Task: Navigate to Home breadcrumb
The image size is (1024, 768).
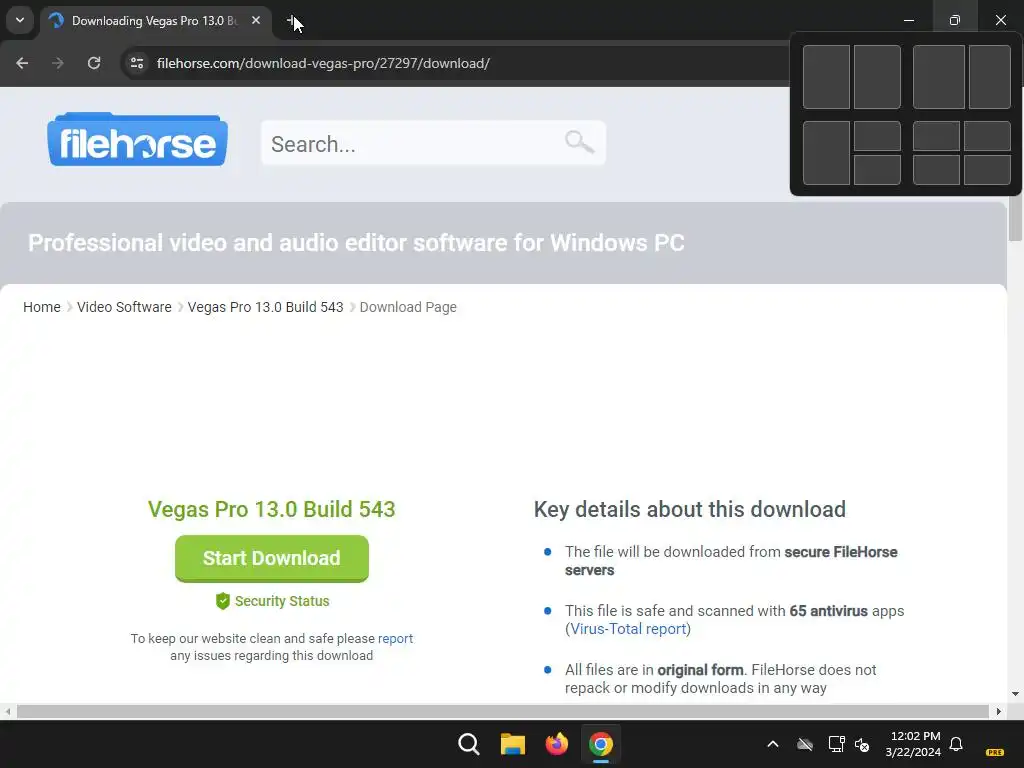Action: [42, 307]
